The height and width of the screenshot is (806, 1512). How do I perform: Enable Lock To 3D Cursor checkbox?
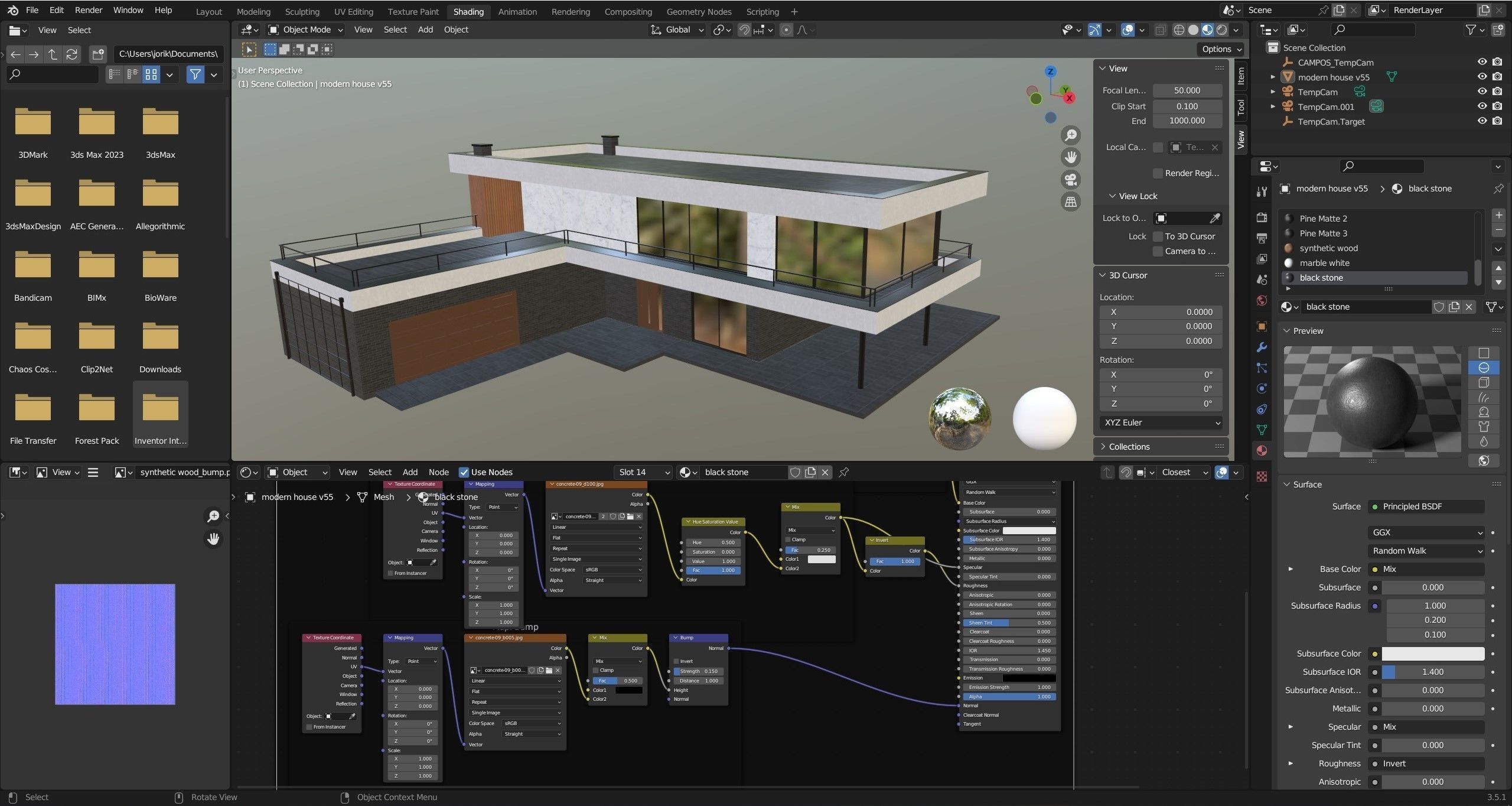pos(1158,236)
